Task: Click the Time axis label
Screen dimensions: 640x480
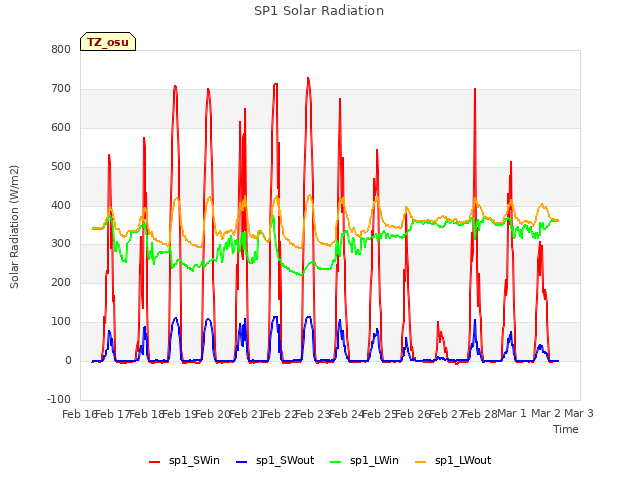Action: click(x=566, y=429)
